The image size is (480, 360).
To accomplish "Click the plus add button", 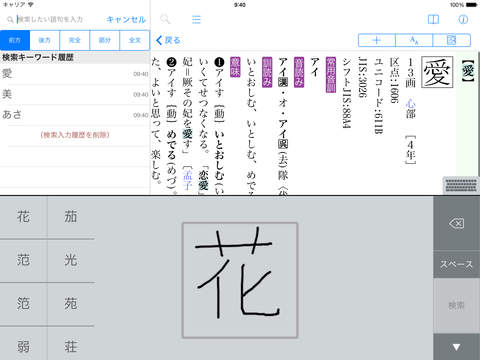I will click(x=377, y=40).
